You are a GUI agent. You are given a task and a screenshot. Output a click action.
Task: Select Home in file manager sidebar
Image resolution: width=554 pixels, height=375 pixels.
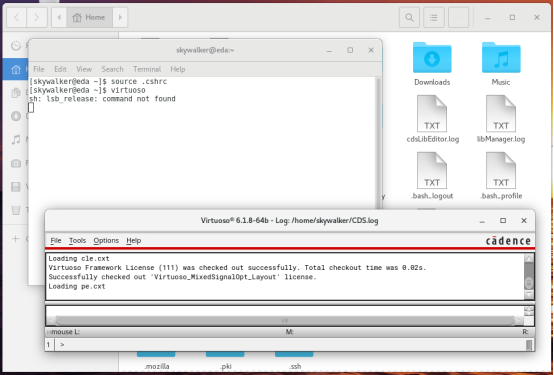(16, 69)
